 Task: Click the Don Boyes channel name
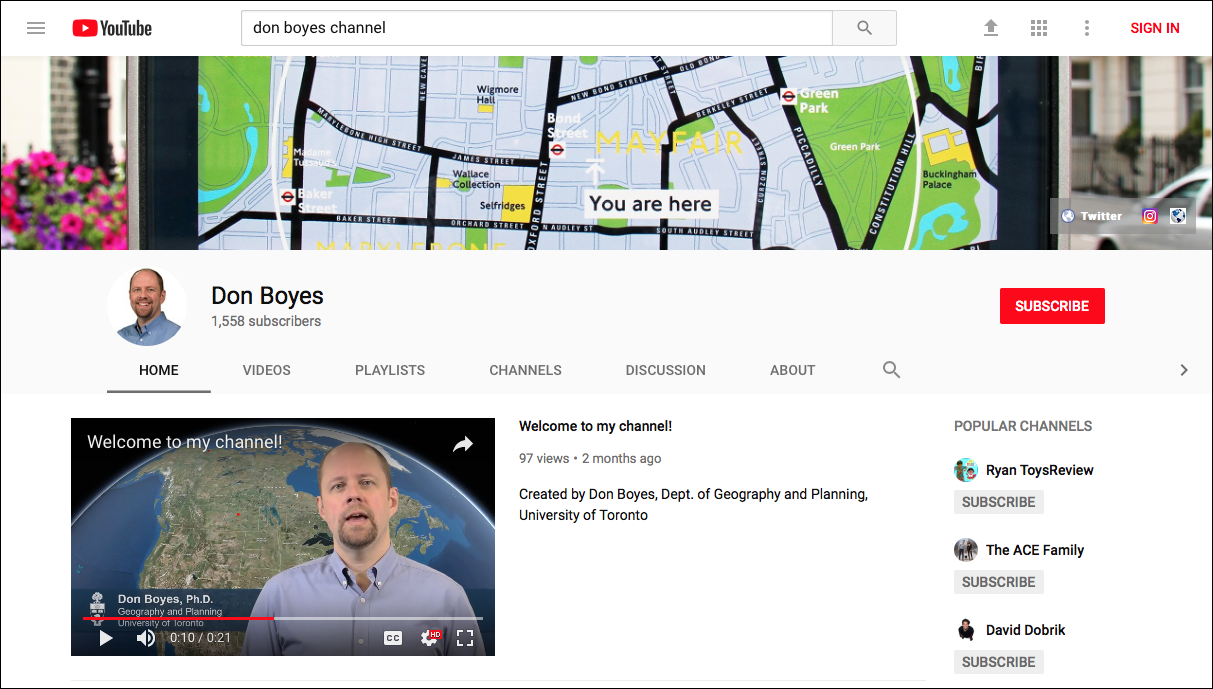pyautogui.click(x=267, y=296)
